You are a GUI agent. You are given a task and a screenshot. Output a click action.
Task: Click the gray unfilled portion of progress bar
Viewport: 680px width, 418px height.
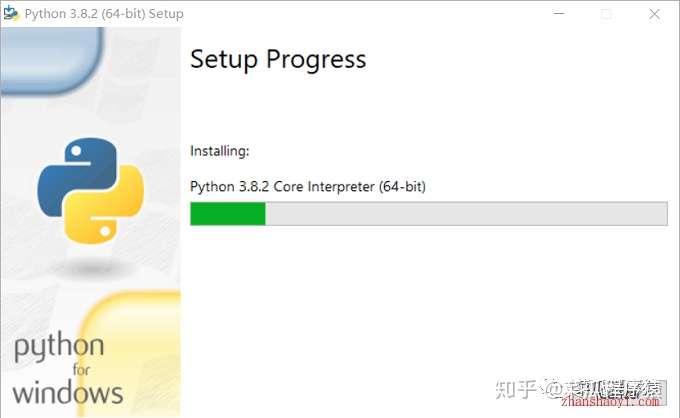click(x=466, y=214)
